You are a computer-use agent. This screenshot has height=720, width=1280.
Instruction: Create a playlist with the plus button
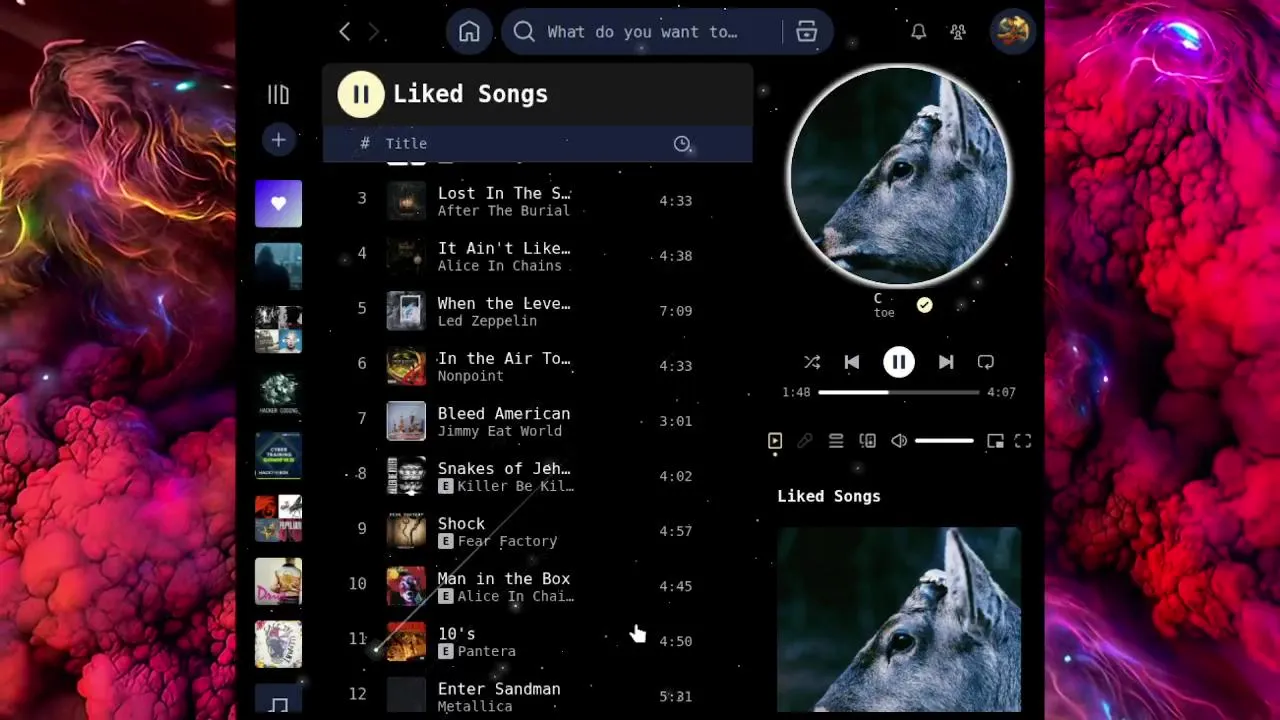(x=278, y=140)
